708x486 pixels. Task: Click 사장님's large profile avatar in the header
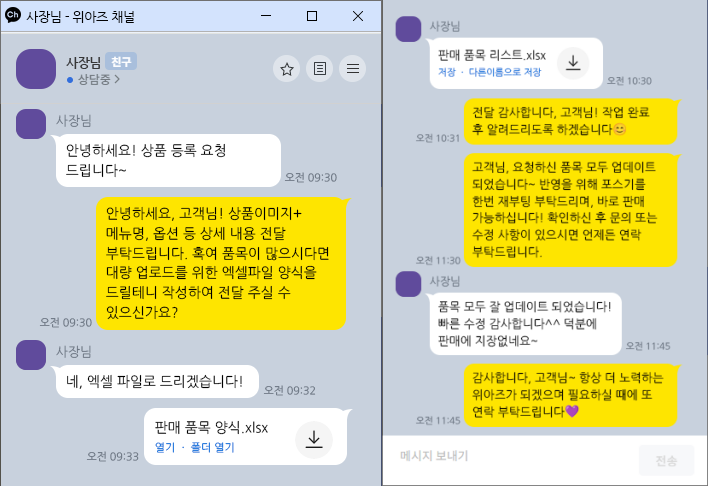pos(36,69)
